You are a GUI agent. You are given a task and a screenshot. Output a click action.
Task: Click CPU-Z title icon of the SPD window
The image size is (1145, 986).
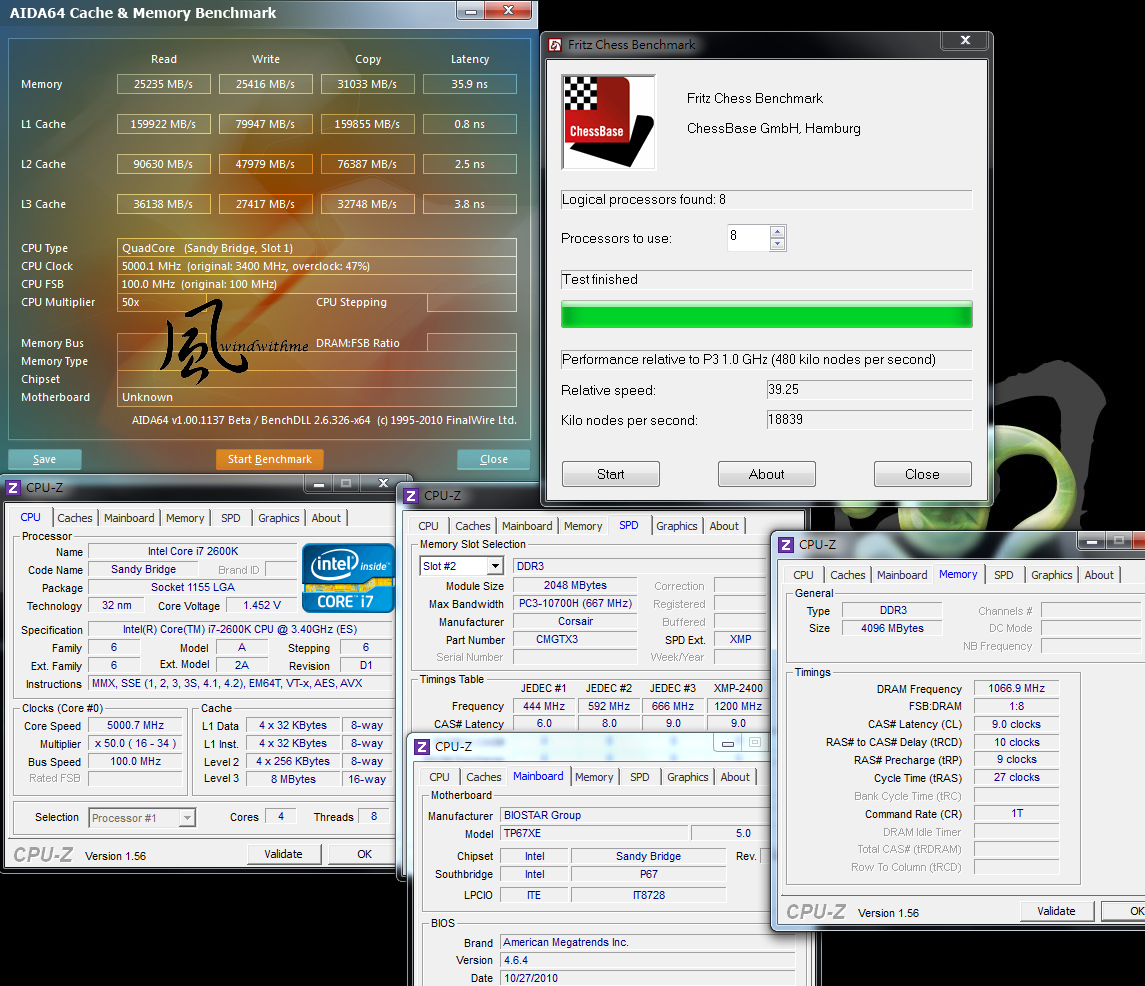pos(411,495)
